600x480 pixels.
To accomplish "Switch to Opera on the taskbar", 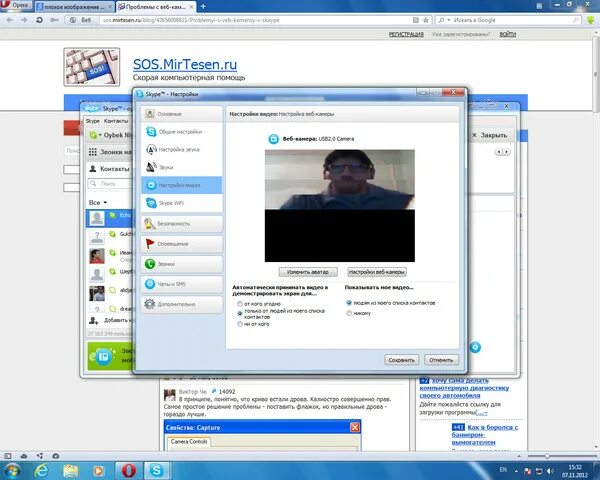I will pos(128,470).
